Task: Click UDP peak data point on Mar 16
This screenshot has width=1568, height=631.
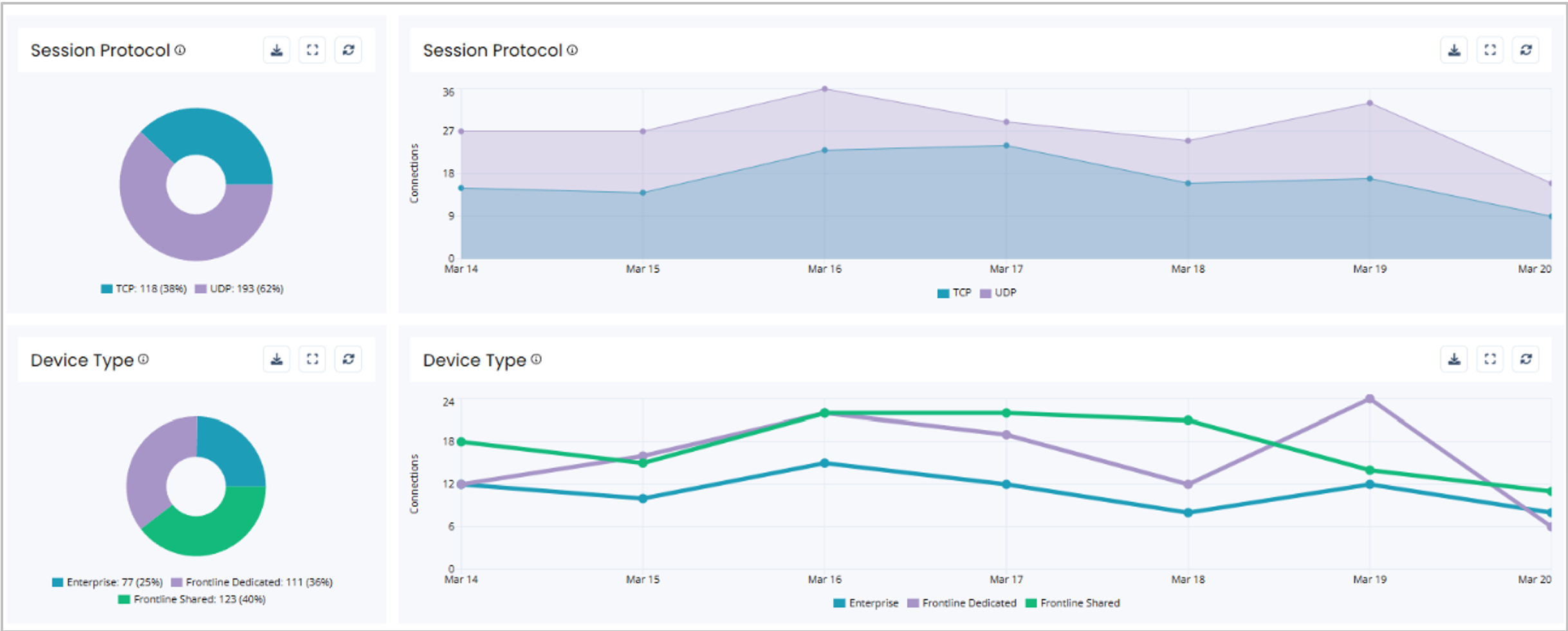Action: pyautogui.click(x=825, y=89)
